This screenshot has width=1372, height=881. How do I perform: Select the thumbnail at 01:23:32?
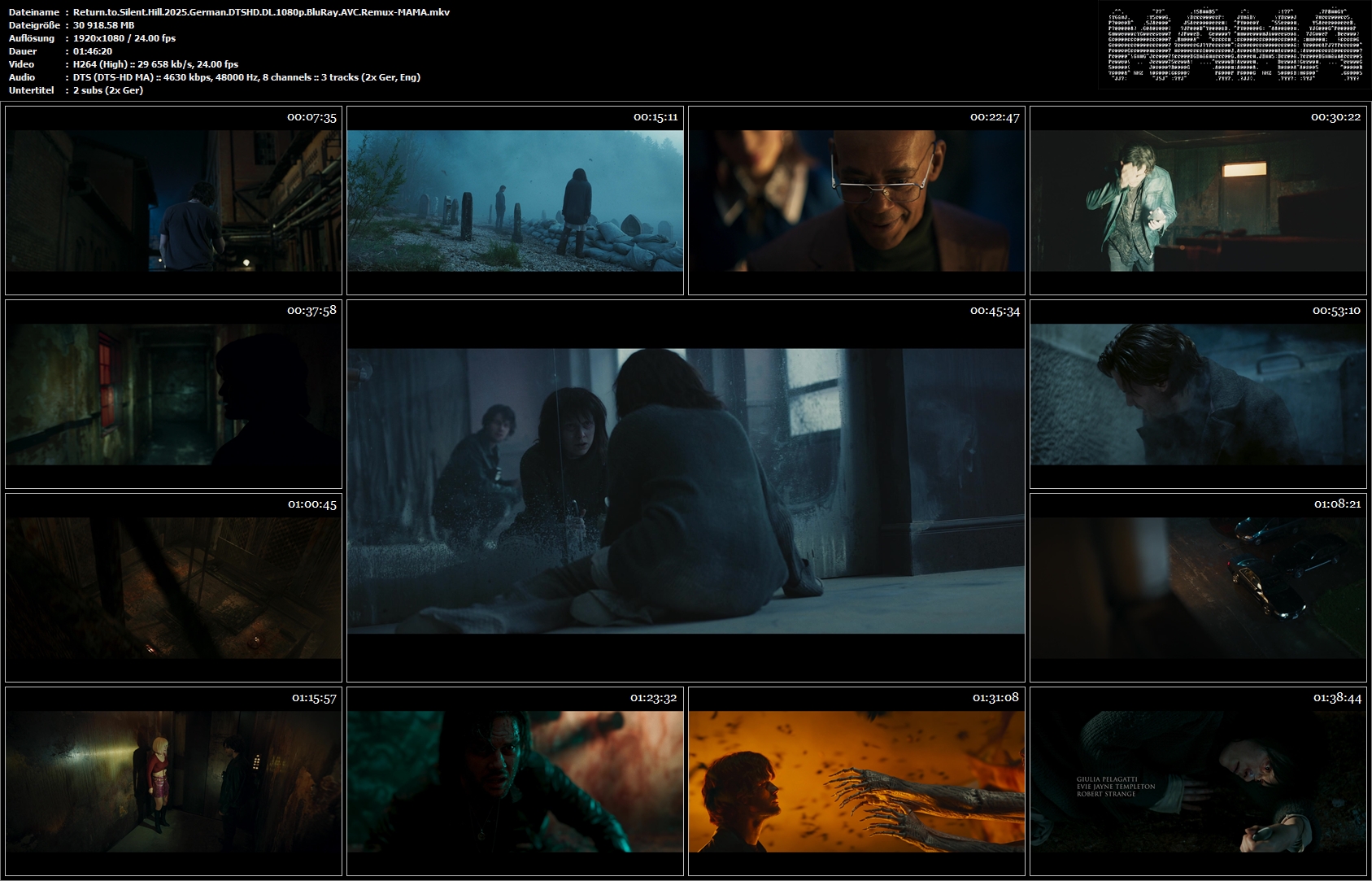click(x=515, y=781)
